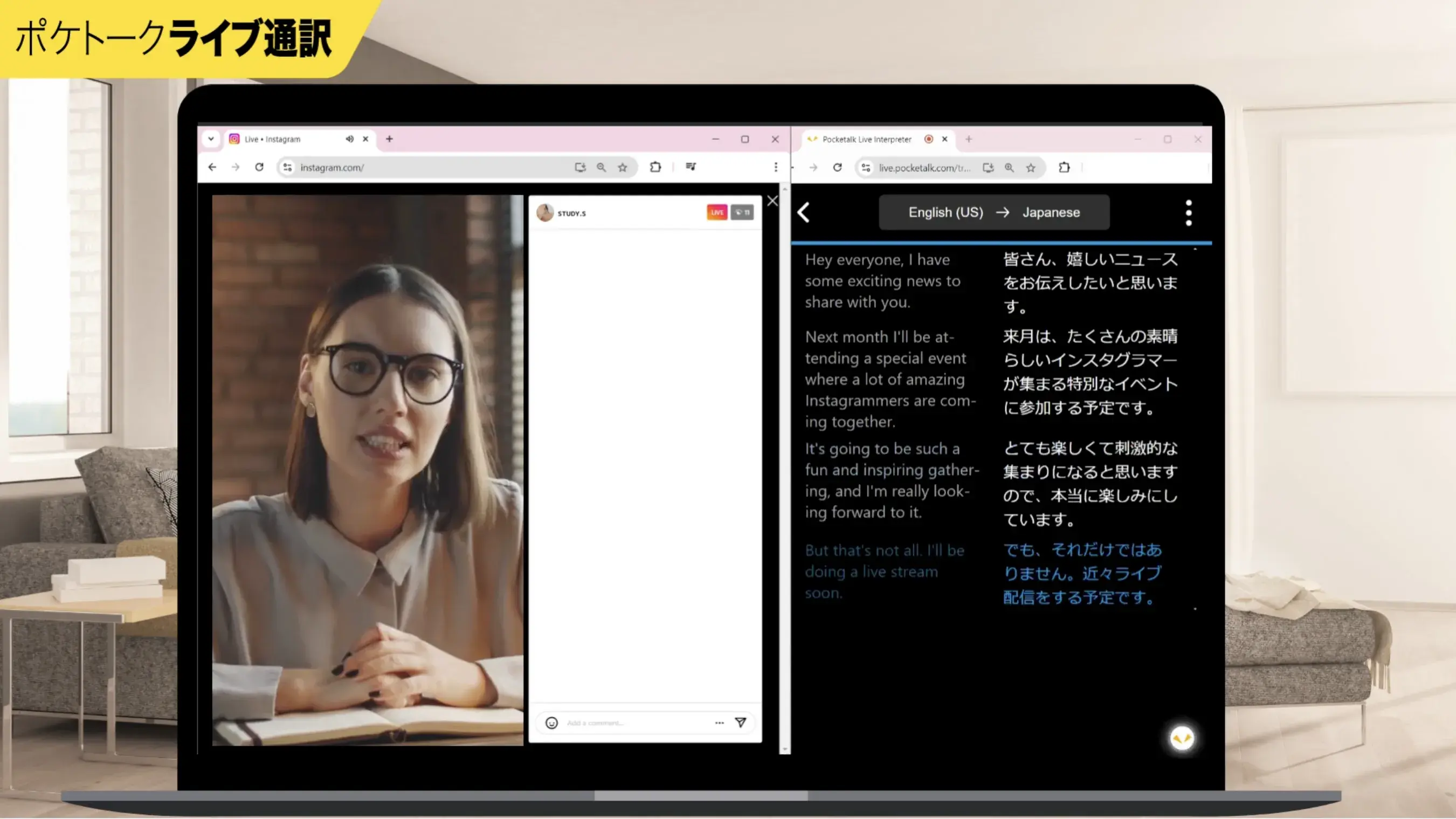The width and height of the screenshot is (1456, 819).
Task: Open Chrome menu in Instagram window
Action: pos(776,167)
